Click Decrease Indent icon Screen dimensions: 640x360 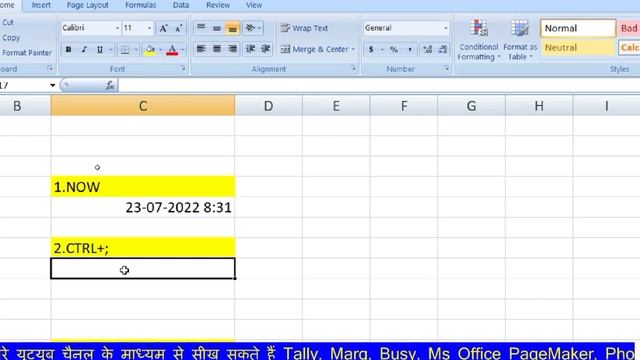point(250,49)
